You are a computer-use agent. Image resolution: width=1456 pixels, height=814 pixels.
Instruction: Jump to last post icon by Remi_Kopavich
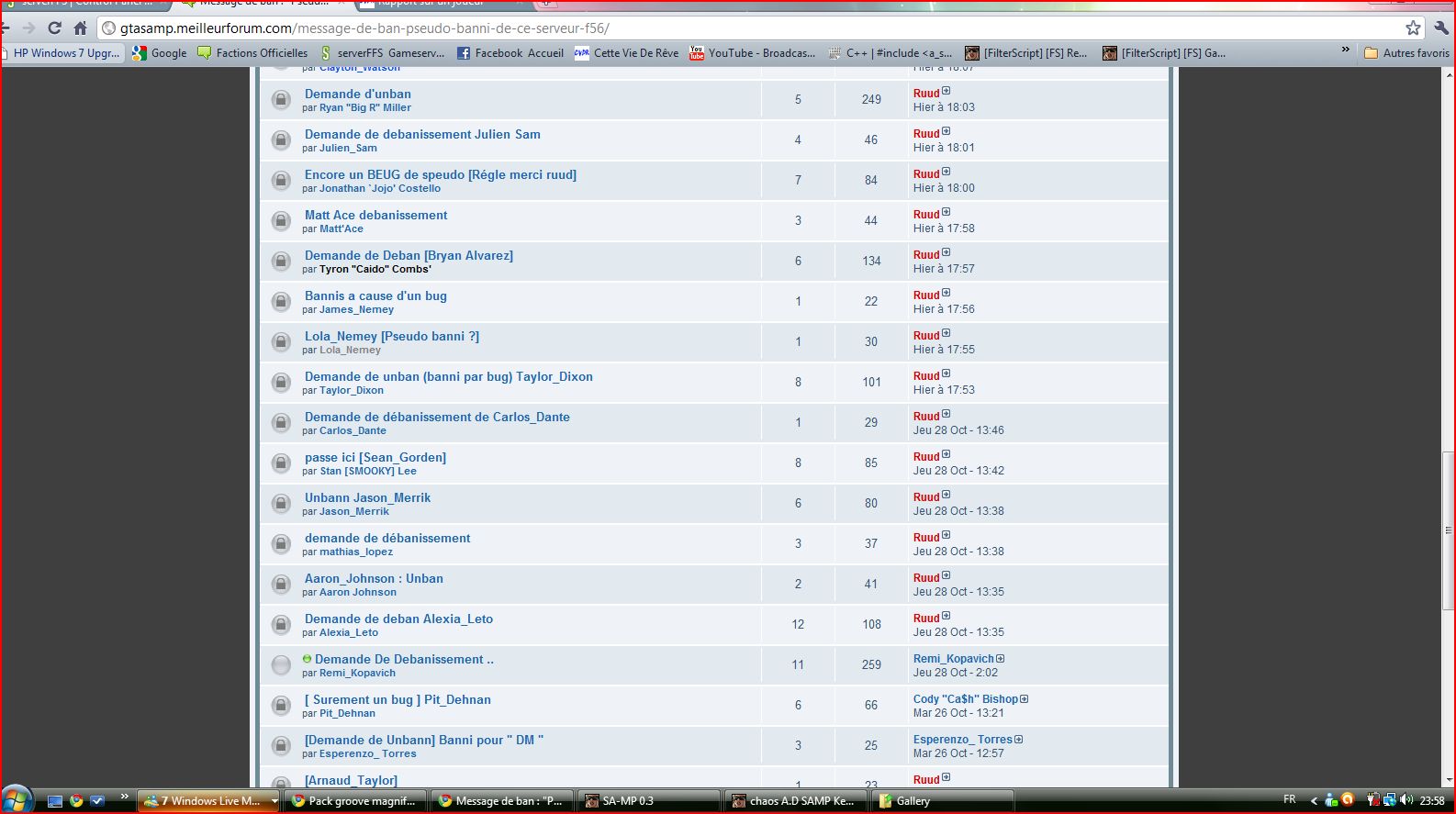click(x=1001, y=658)
